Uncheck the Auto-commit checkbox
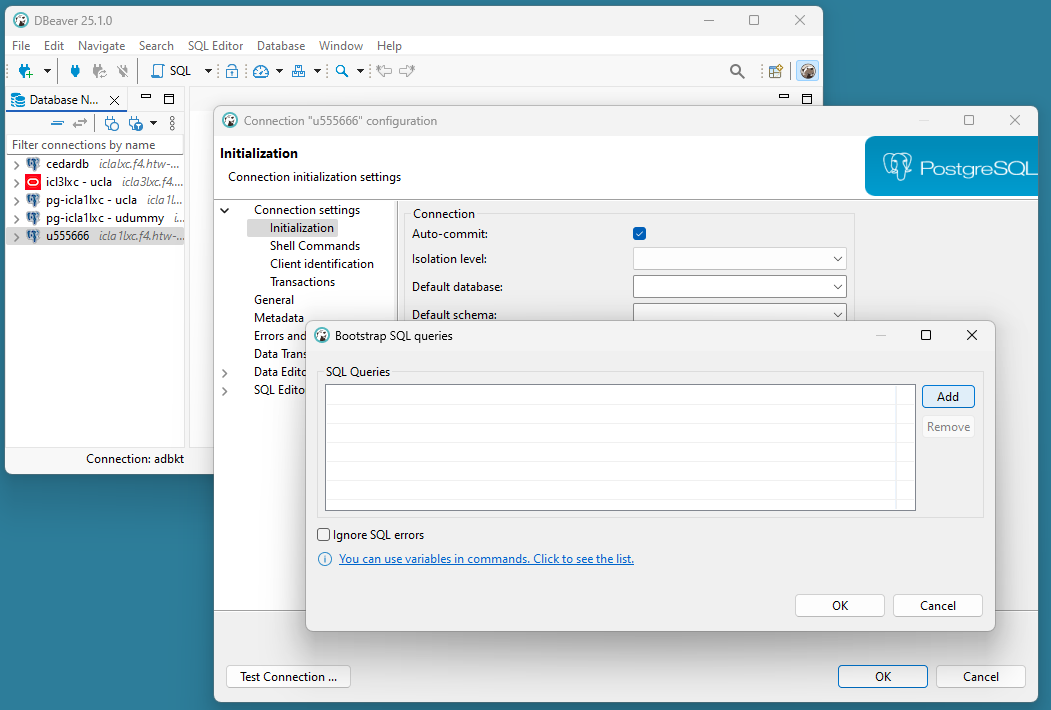 coord(639,233)
